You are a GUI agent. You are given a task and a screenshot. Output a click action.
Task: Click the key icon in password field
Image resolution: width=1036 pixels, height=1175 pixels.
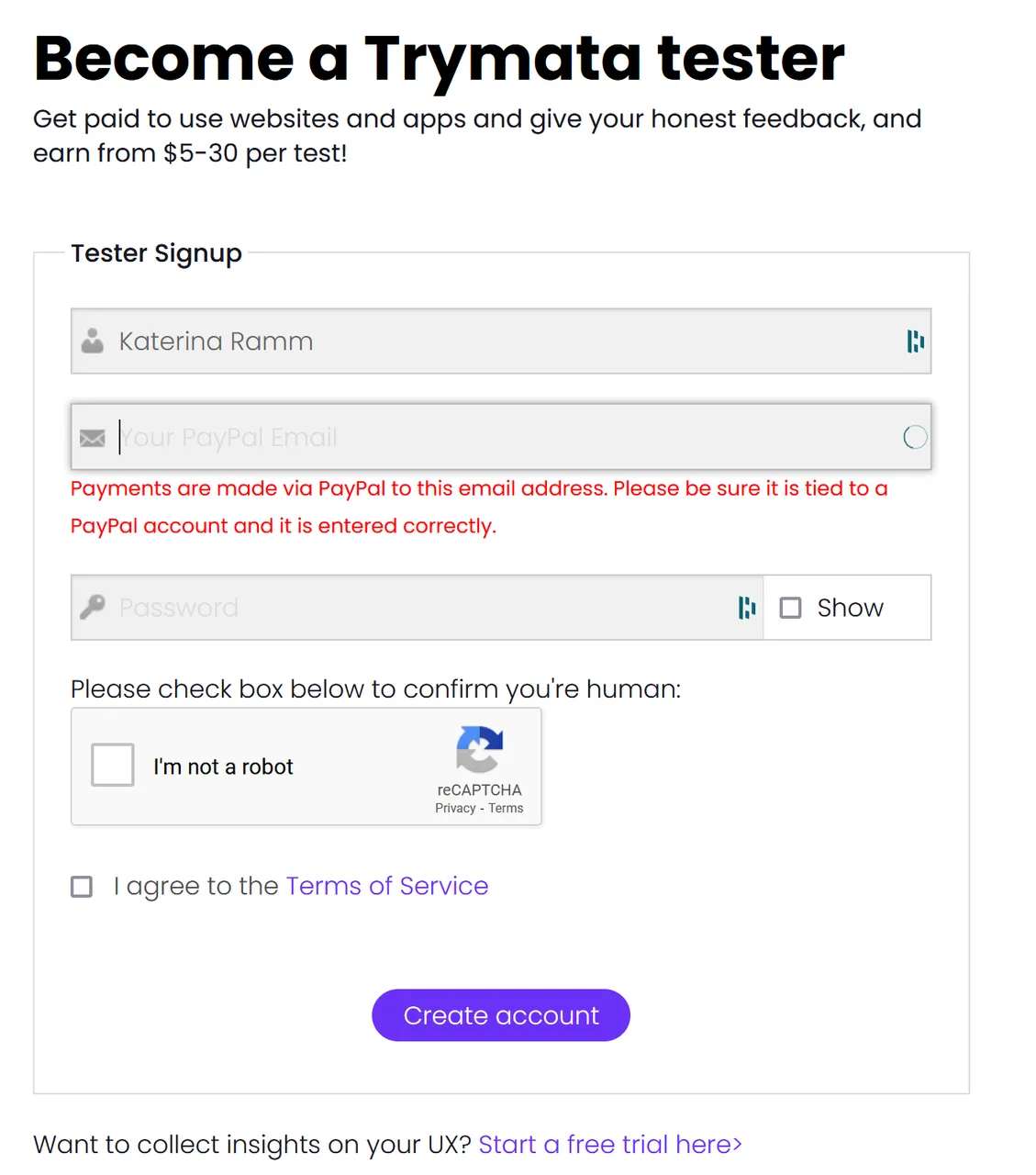click(93, 607)
